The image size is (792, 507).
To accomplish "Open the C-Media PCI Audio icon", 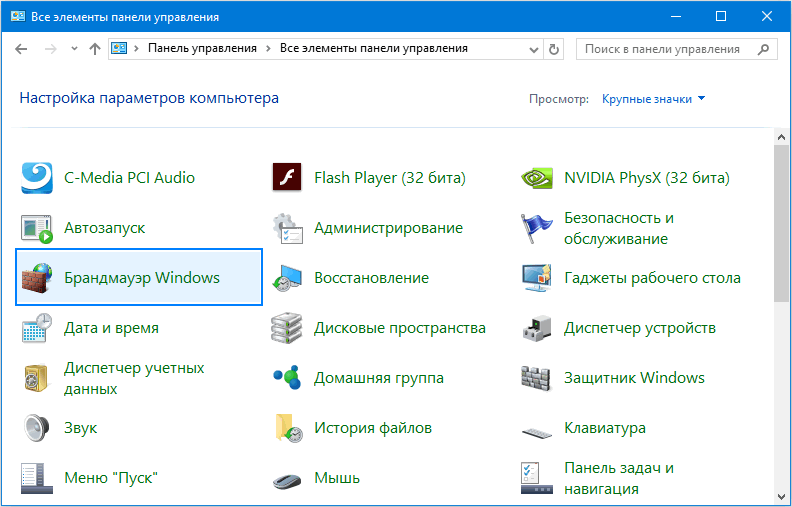I will click(x=38, y=178).
